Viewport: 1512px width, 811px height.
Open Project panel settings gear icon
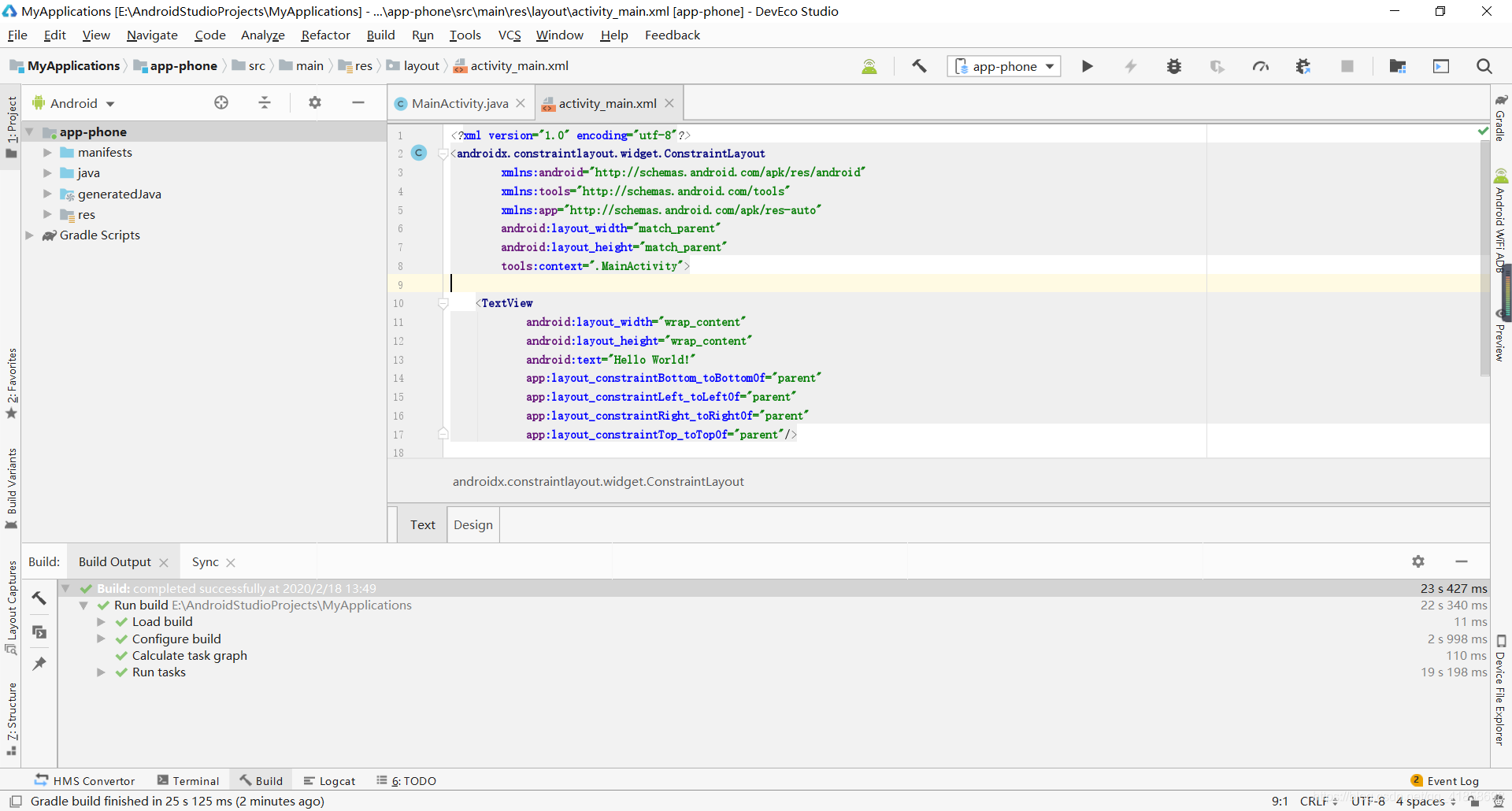314,102
